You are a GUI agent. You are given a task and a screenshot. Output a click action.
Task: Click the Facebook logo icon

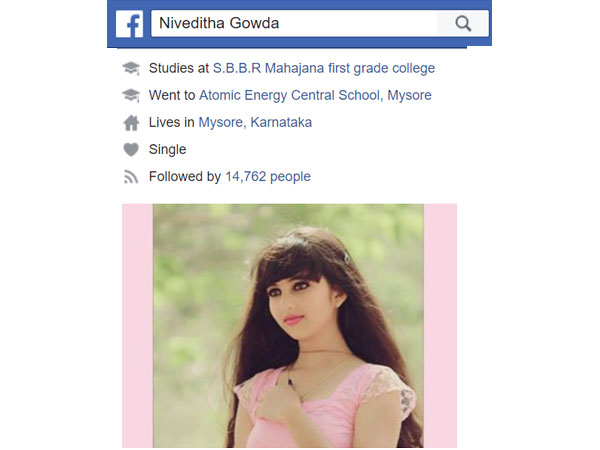click(129, 24)
